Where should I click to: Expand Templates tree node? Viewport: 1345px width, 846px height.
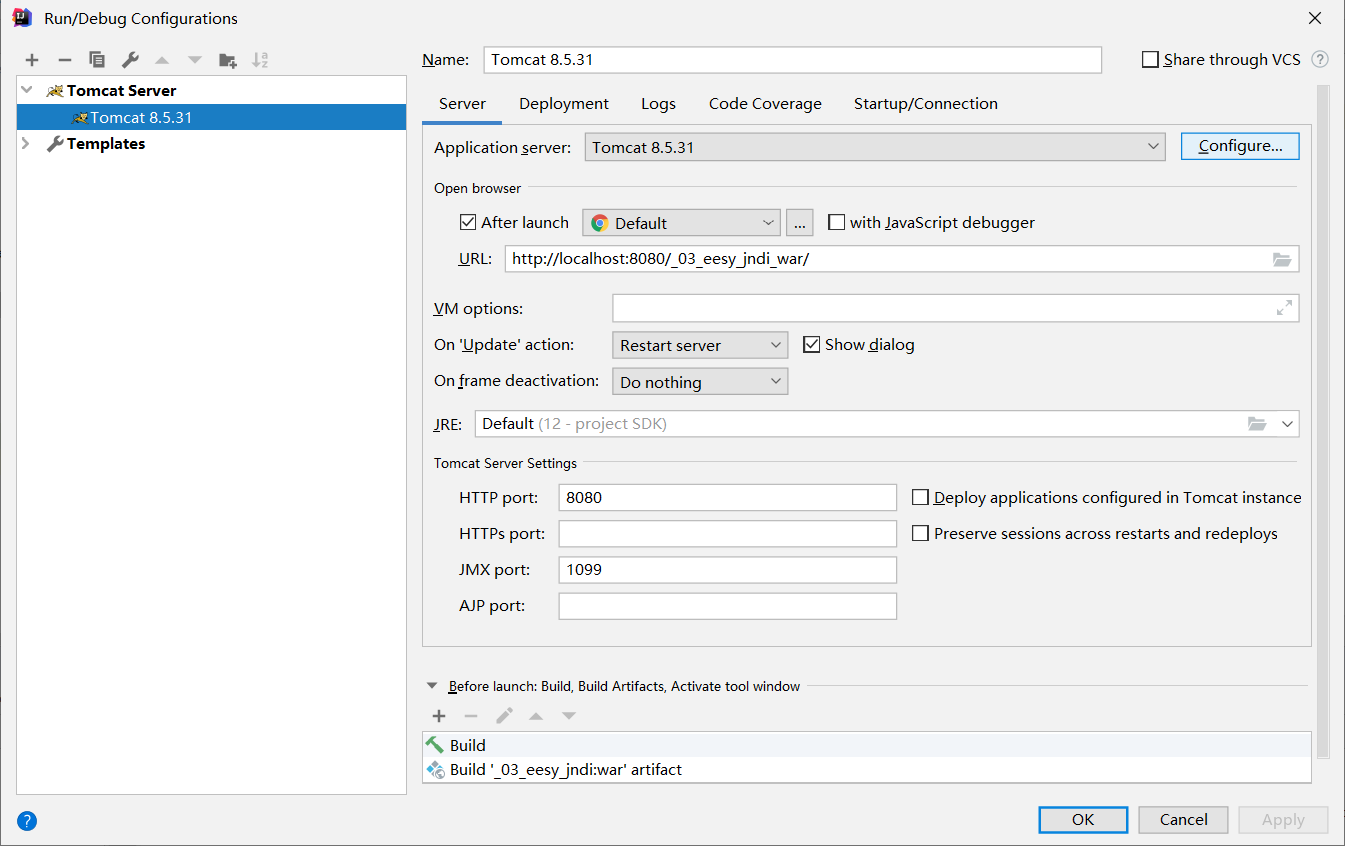[x=27, y=144]
